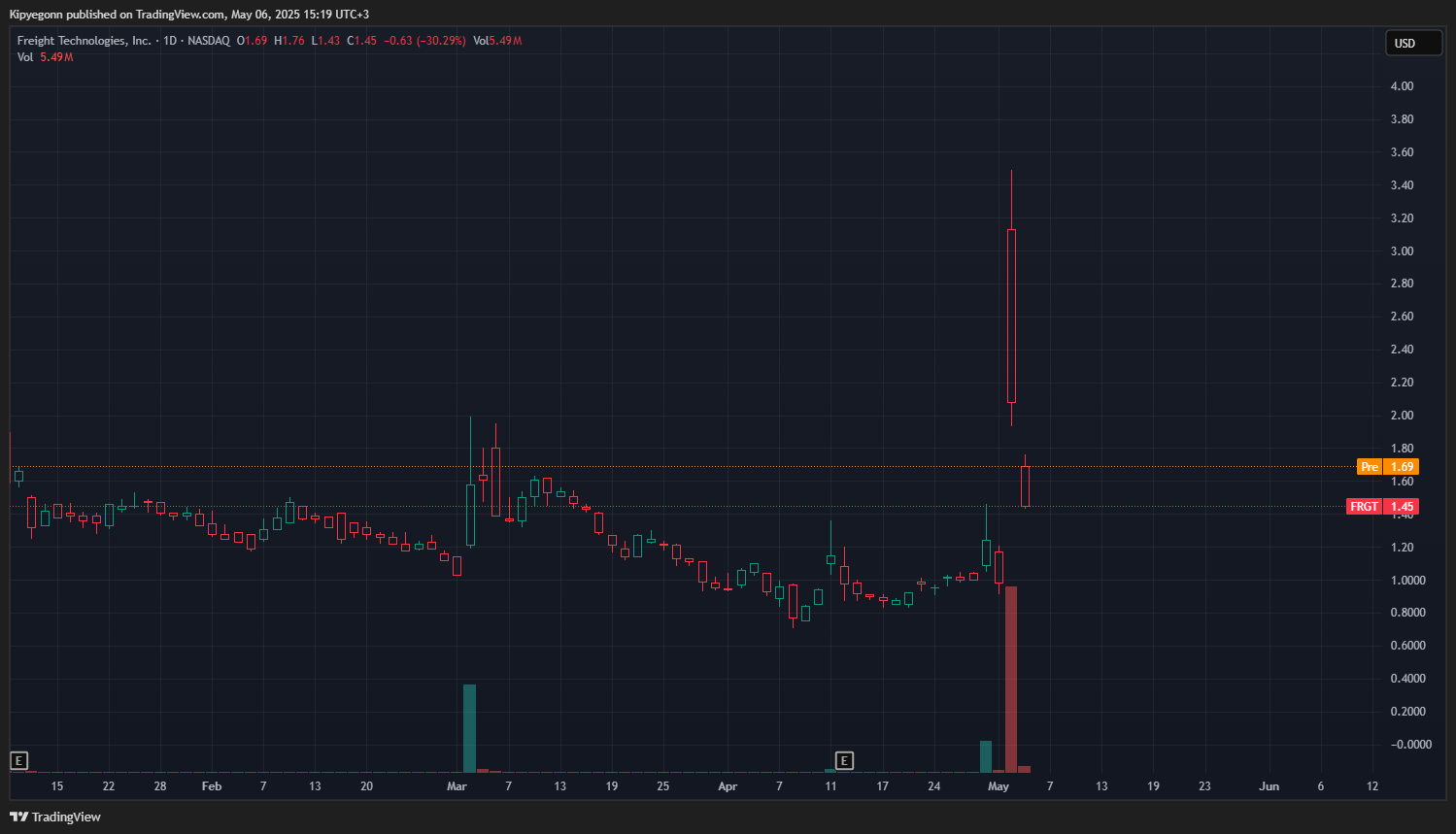Click the TradingView logo
This screenshot has height=834, width=1456.
[x=55, y=817]
